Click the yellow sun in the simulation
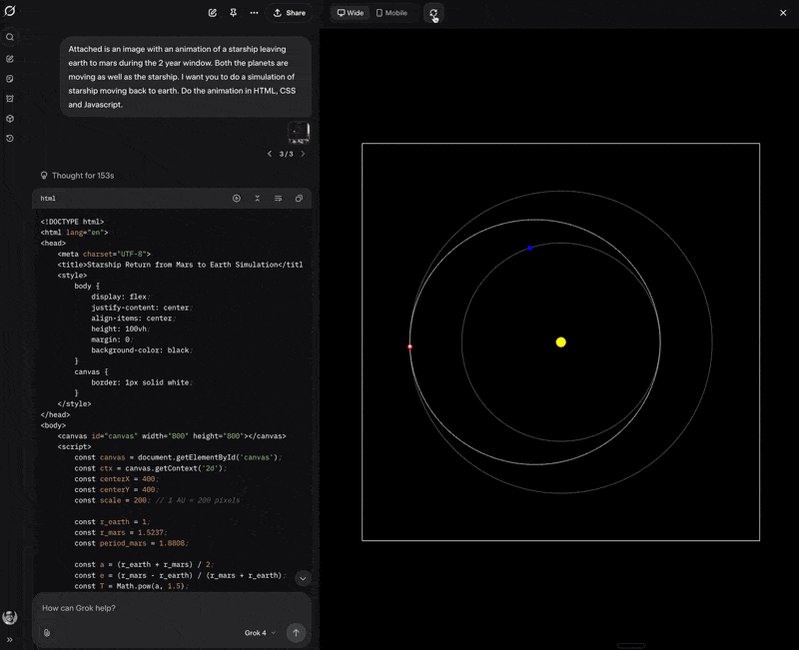 [x=561, y=342]
